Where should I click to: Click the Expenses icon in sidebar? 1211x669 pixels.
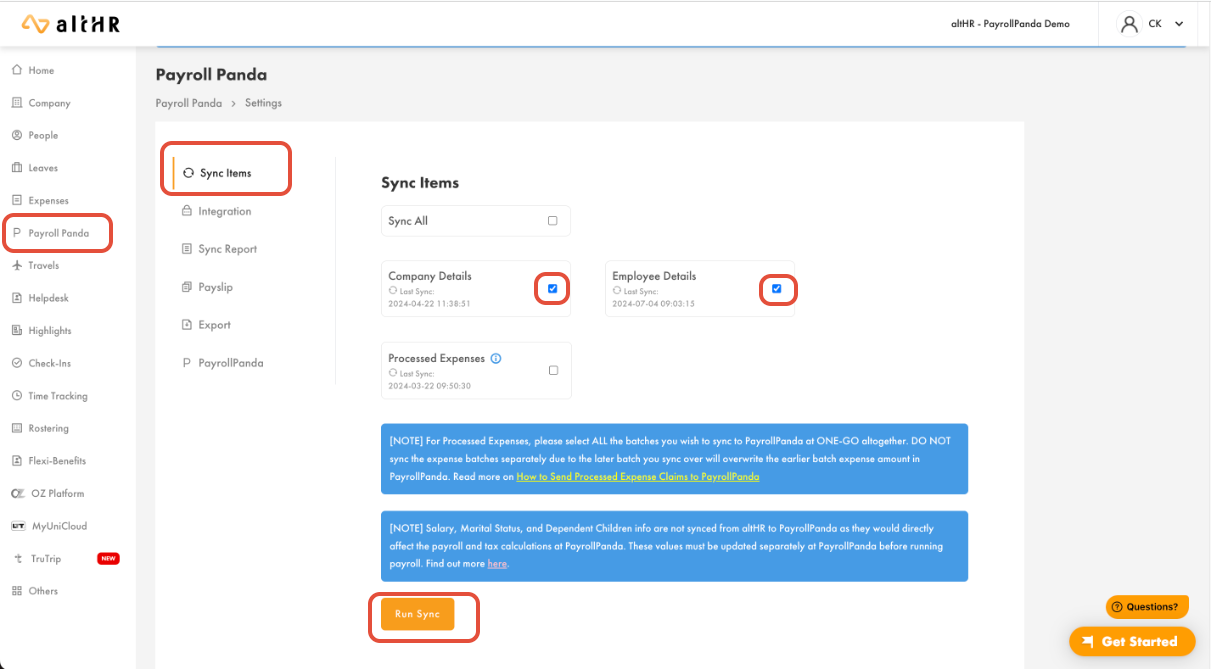(x=17, y=200)
